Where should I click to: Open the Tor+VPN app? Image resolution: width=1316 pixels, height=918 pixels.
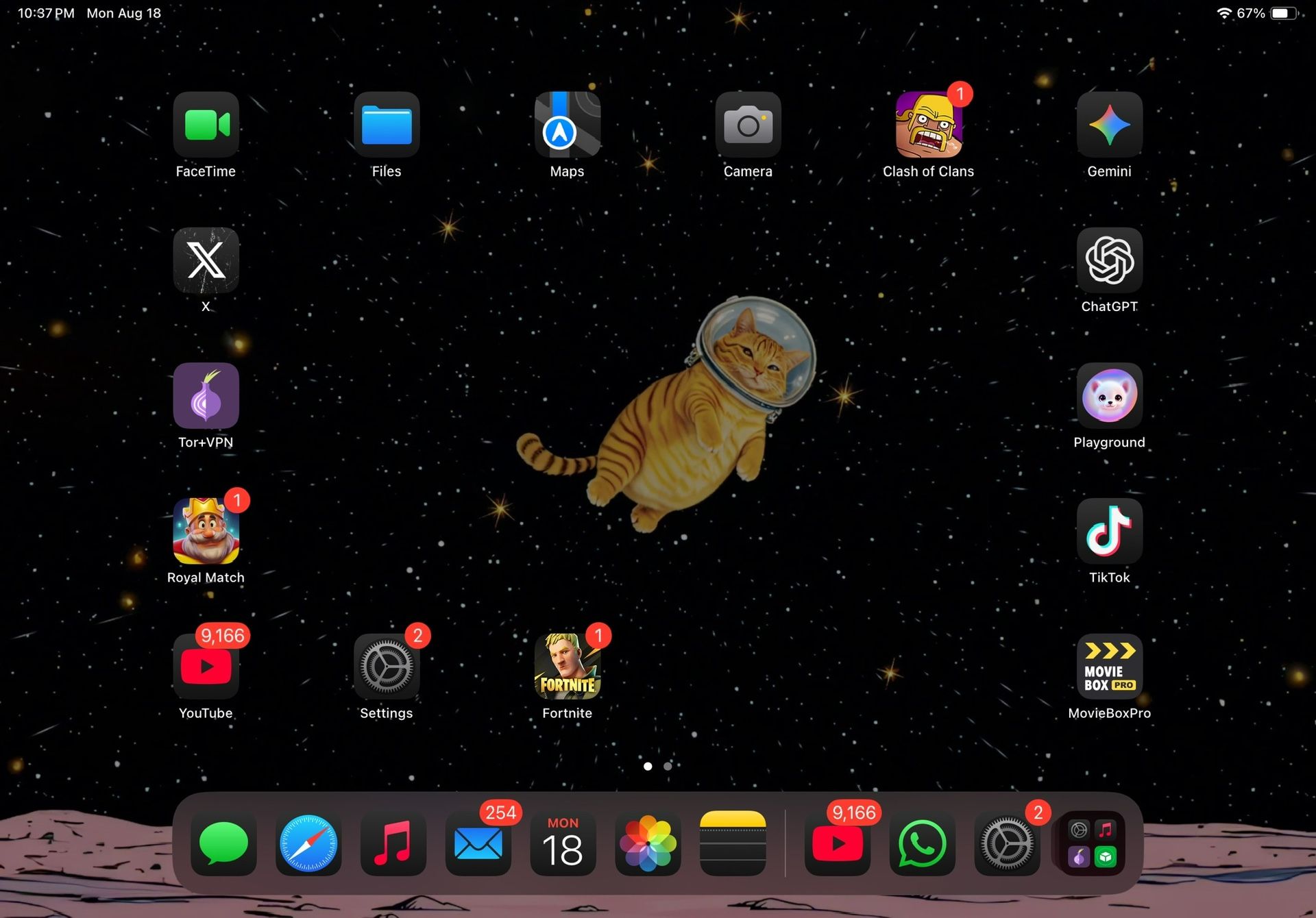pyautogui.click(x=206, y=395)
